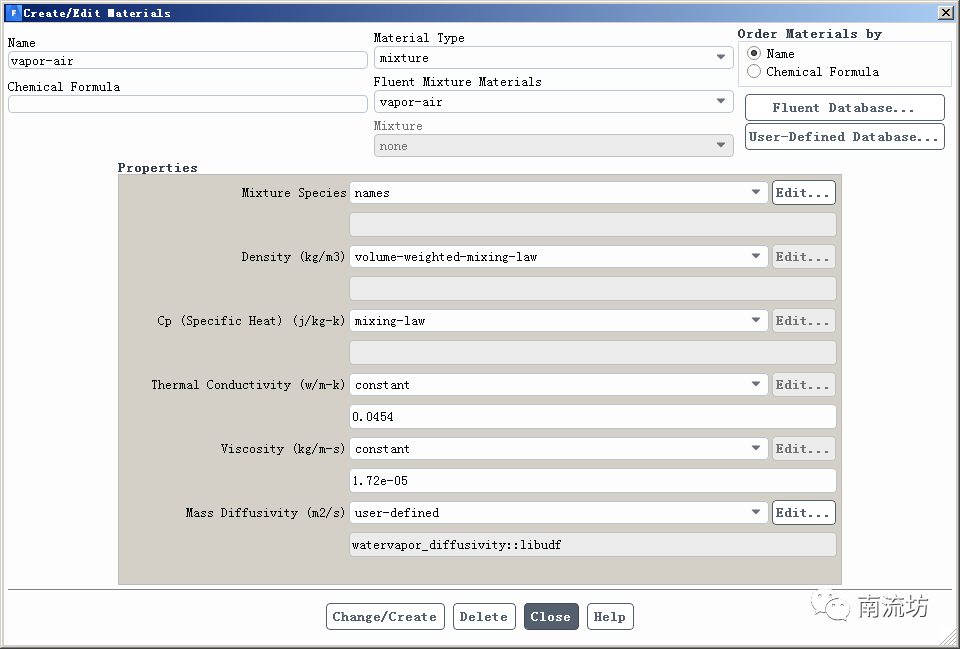Click Edit button for Mixture Species
Image resolution: width=960 pixels, height=649 pixels.
[x=803, y=193]
